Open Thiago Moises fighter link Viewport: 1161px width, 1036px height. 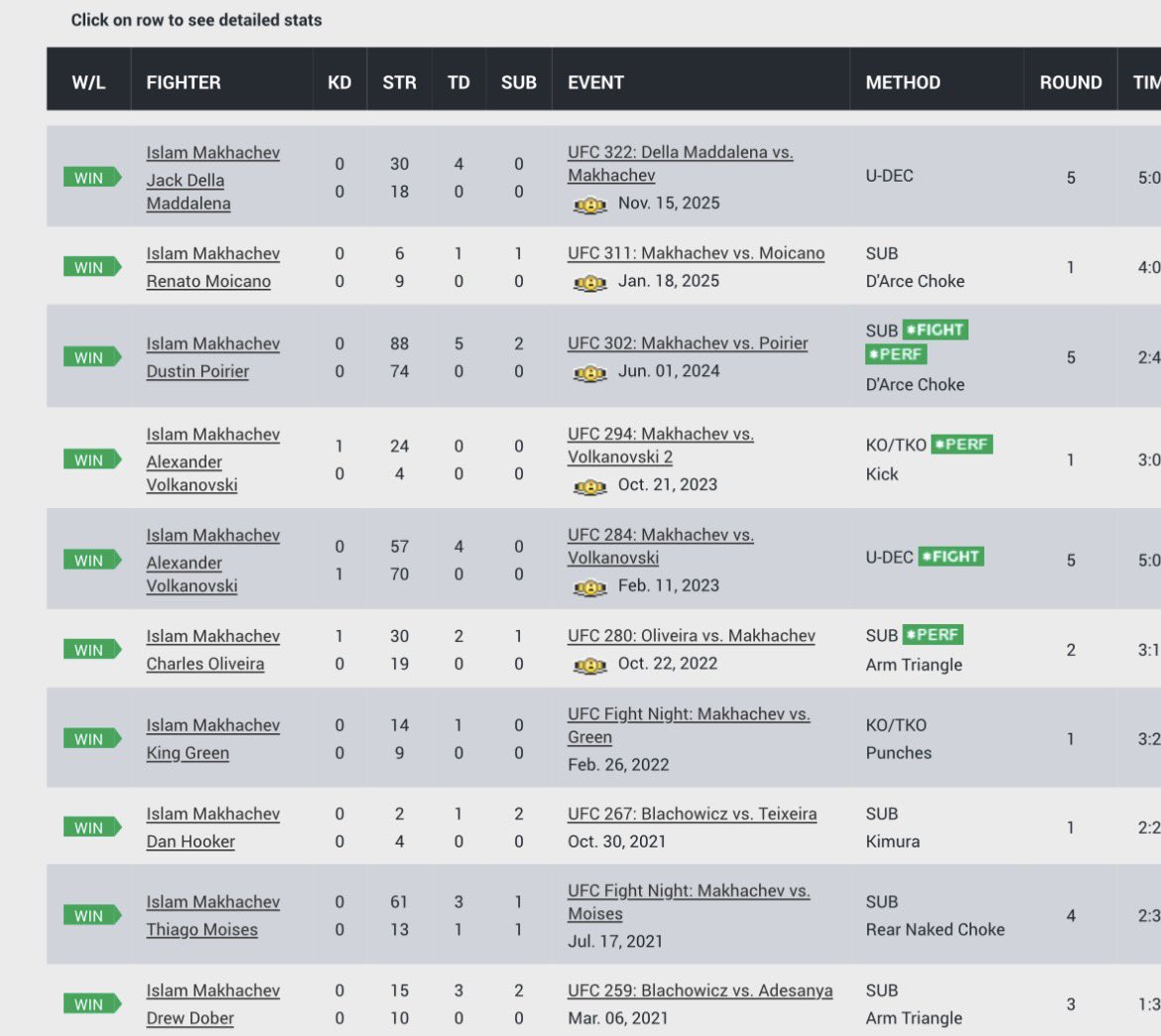pos(202,930)
